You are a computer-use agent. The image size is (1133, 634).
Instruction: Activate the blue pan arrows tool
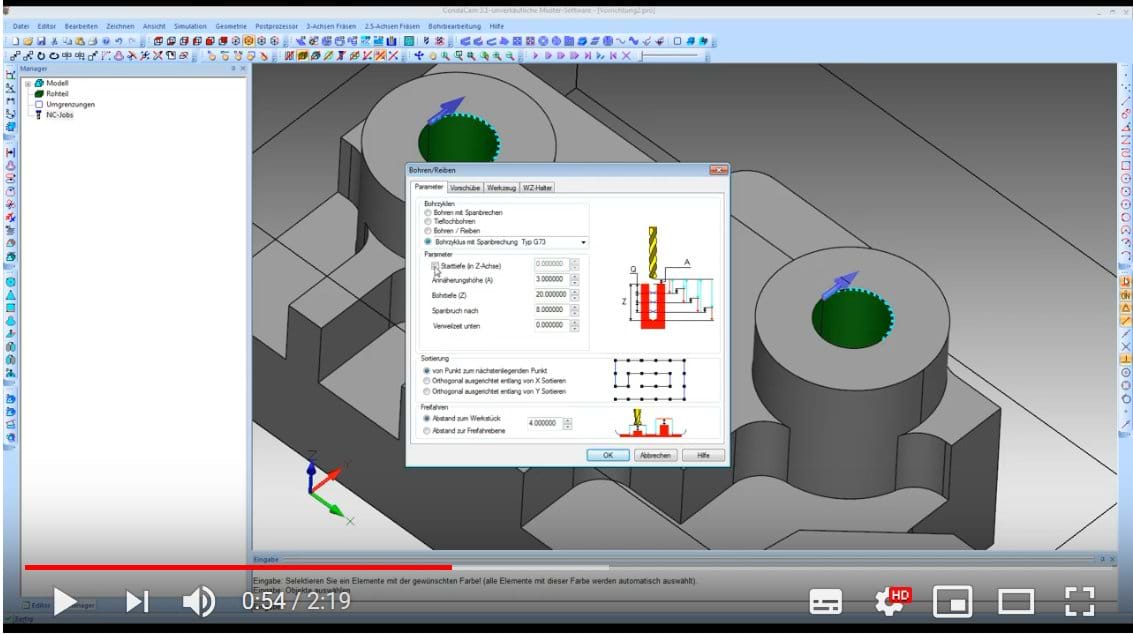coord(418,55)
